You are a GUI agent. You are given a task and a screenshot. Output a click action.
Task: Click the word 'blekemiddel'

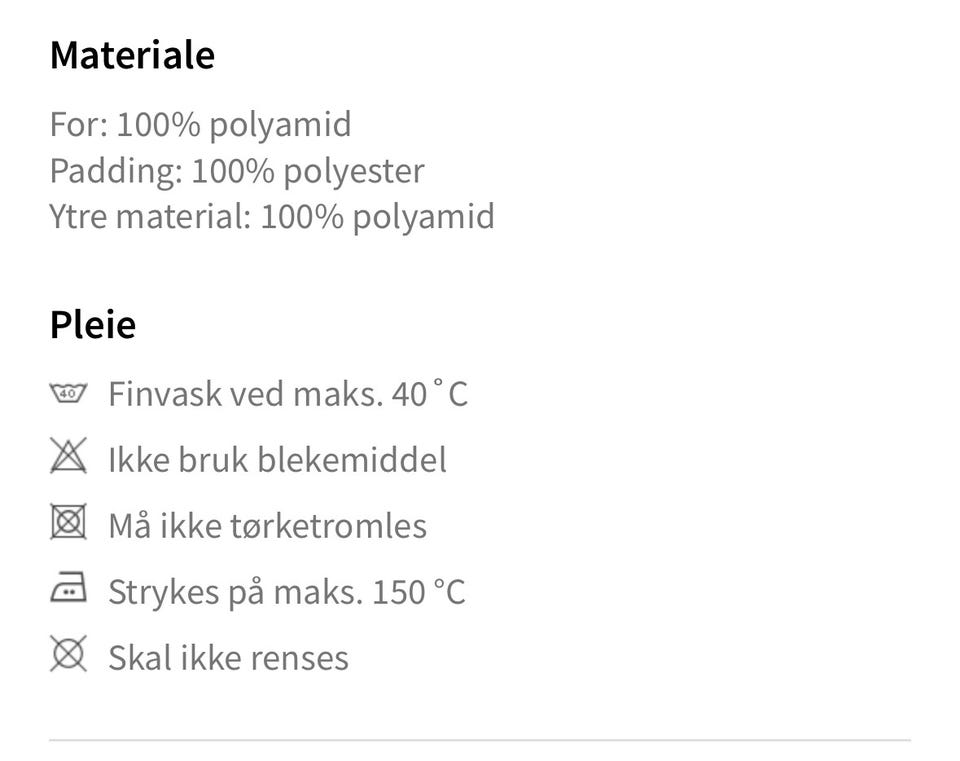tap(352, 460)
